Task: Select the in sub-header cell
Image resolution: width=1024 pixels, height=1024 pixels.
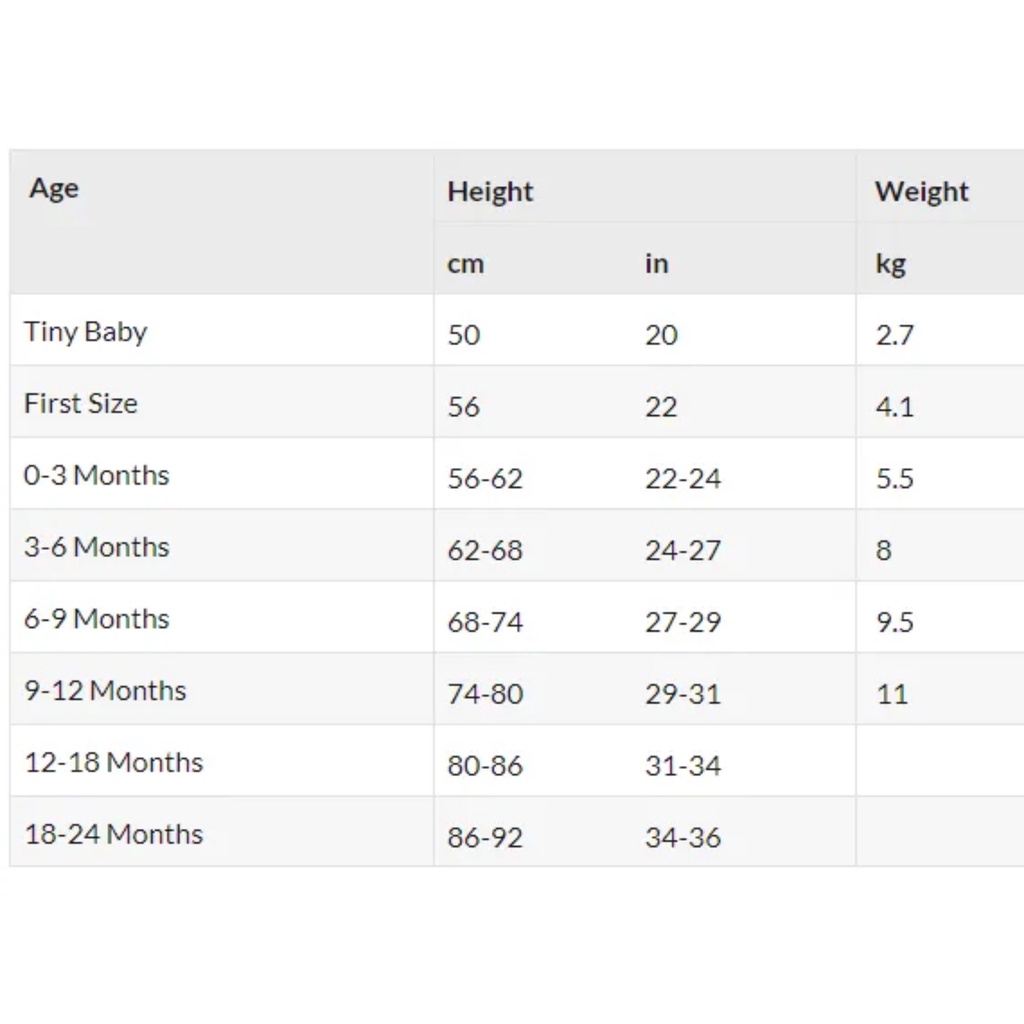Action: tap(656, 264)
